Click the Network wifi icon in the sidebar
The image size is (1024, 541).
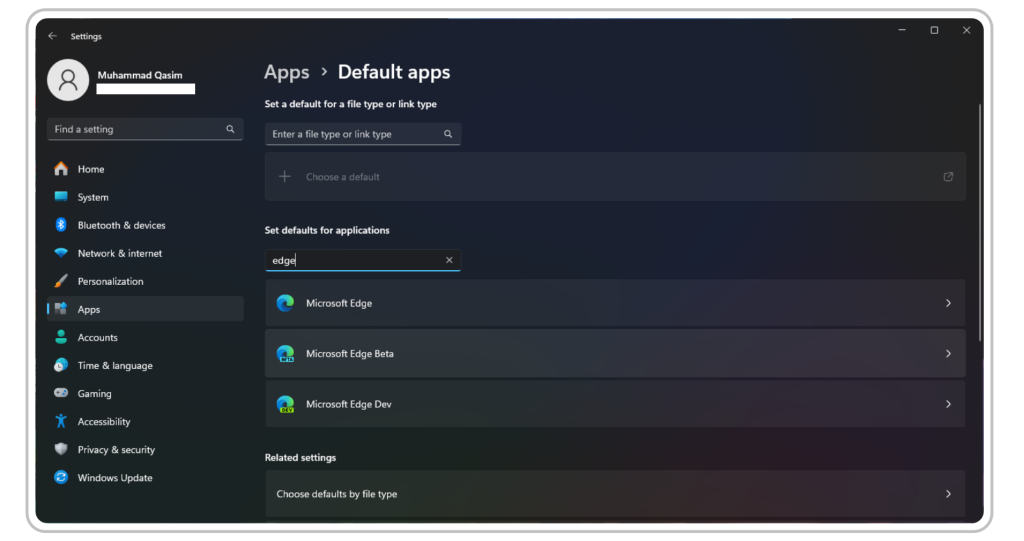coord(61,253)
